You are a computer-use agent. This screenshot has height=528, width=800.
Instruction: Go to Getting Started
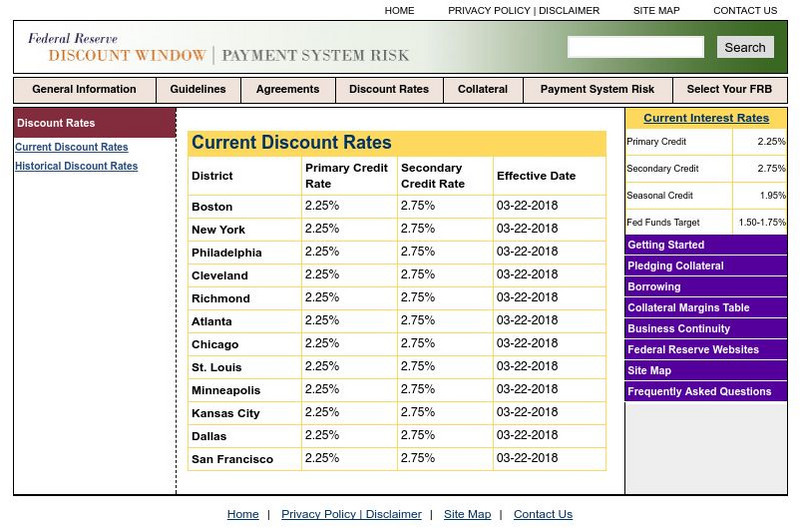click(x=706, y=245)
